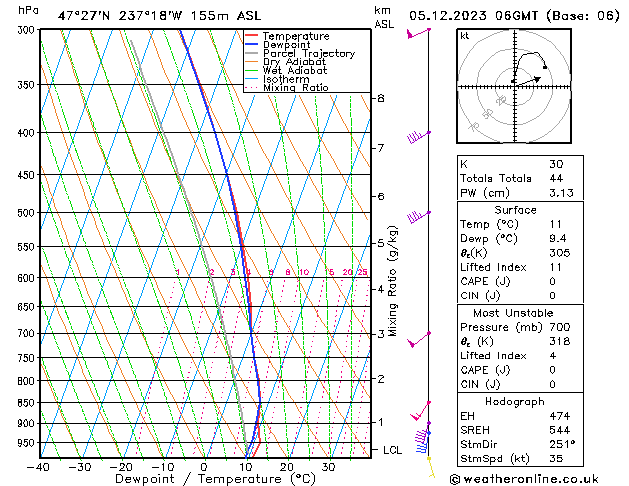Viewport: 629px width, 486px height.
Task: Click the surface Temp value 11
Action: point(556,224)
